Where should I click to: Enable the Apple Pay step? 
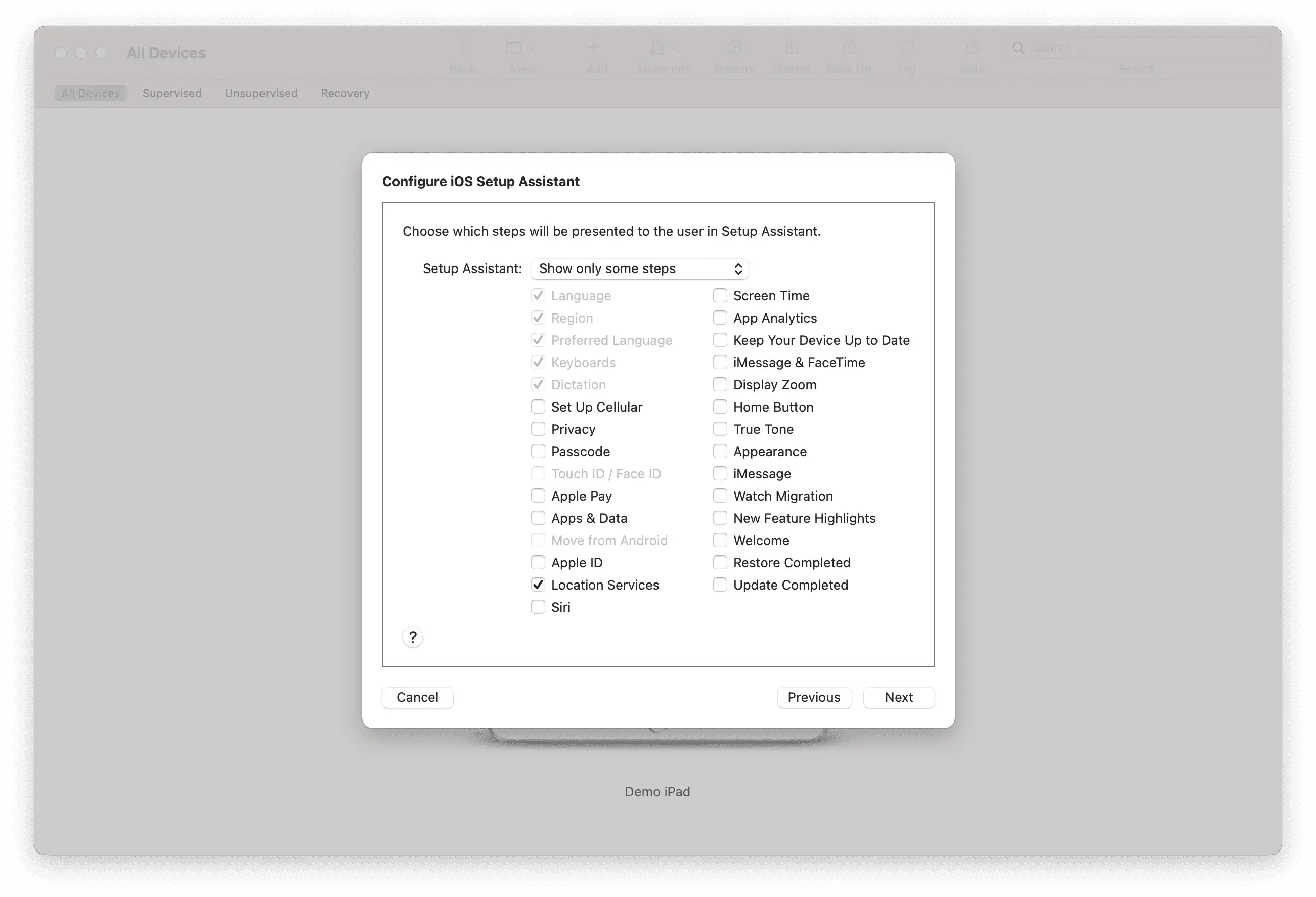[x=538, y=496]
